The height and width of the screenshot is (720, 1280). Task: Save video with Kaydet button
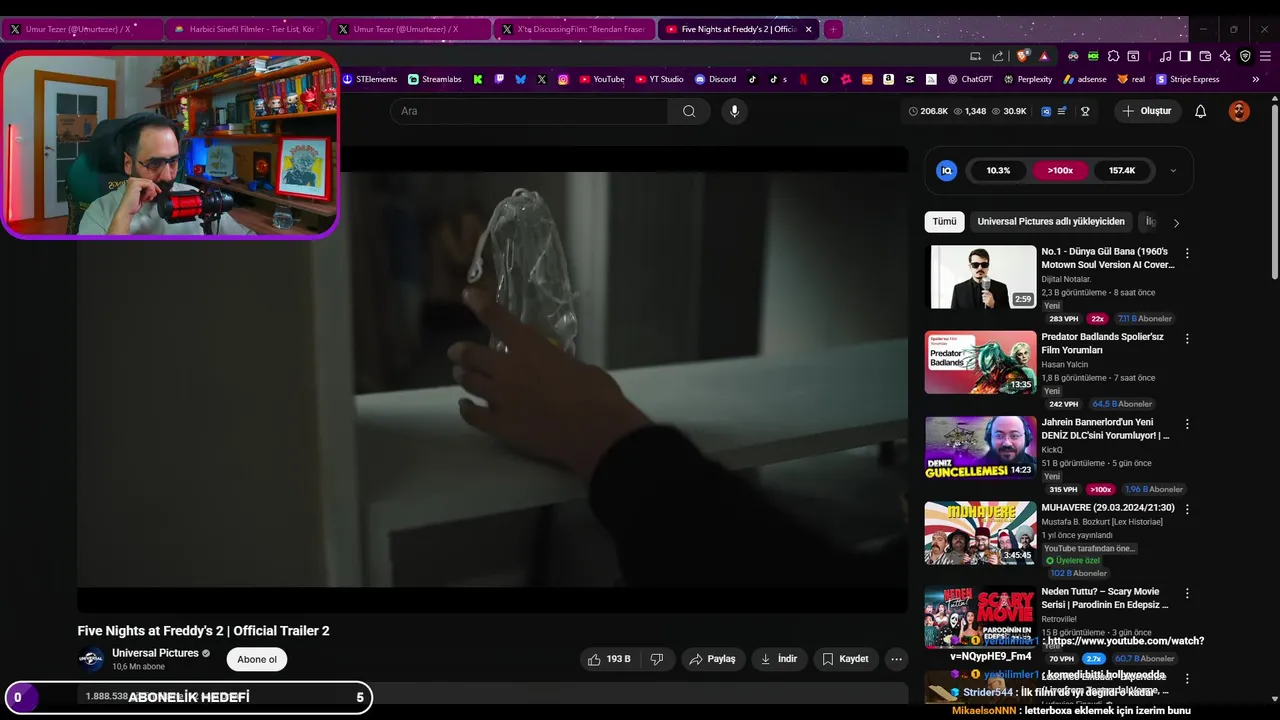coord(846,659)
